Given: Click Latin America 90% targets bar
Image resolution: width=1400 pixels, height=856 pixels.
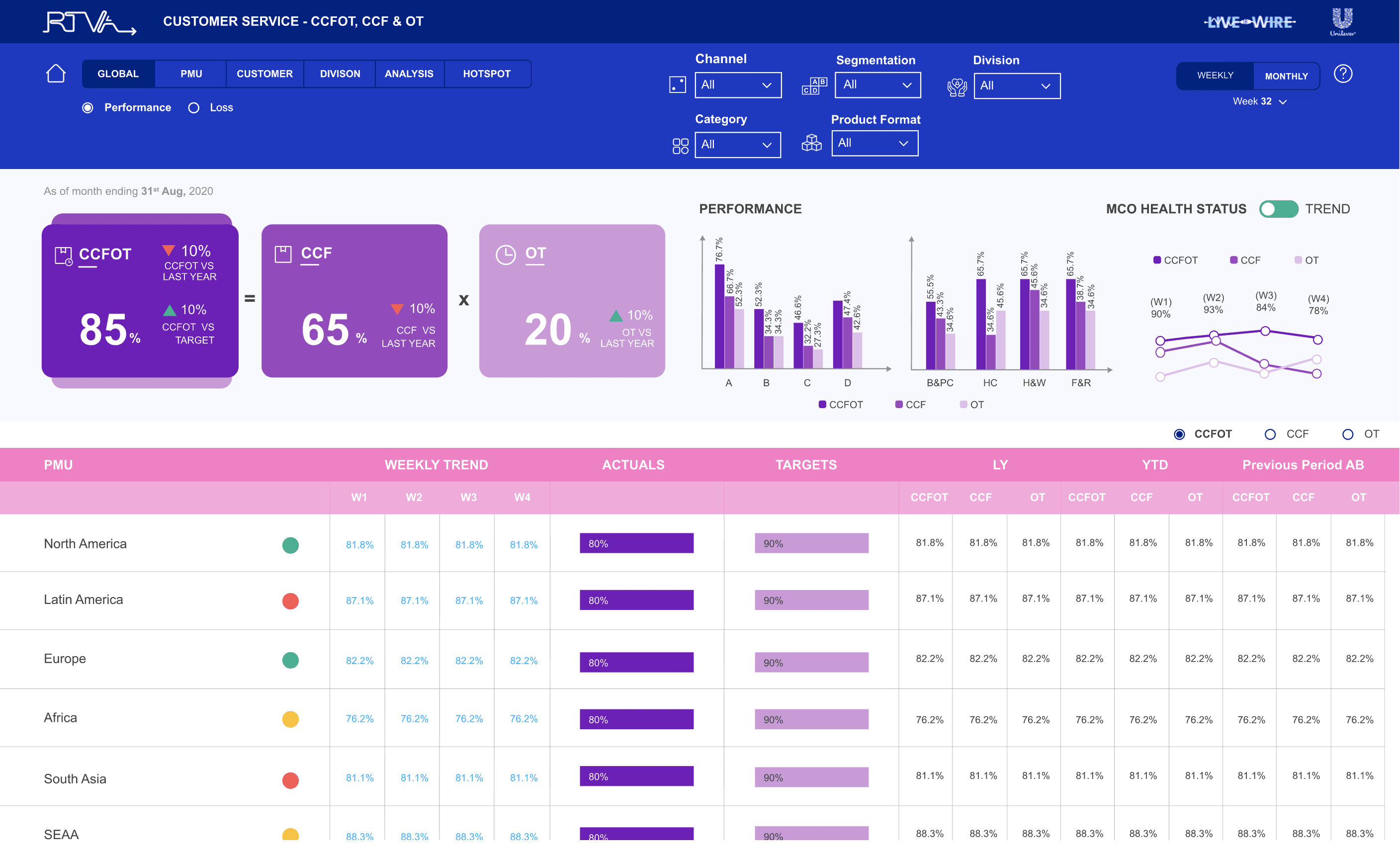Looking at the screenshot, I should tap(811, 600).
